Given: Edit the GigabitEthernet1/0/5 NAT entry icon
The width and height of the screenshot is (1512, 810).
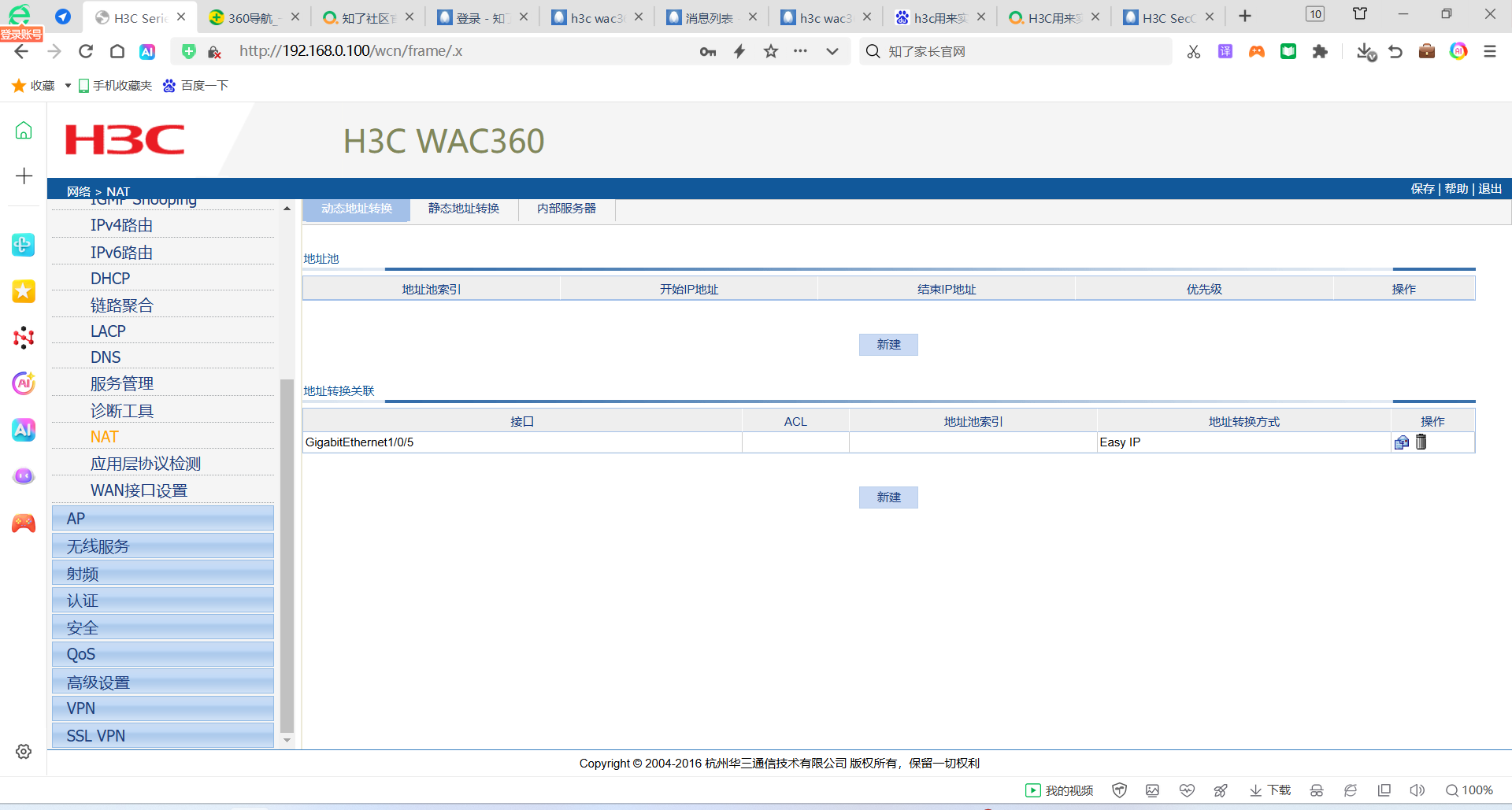Looking at the screenshot, I should tap(1402, 442).
